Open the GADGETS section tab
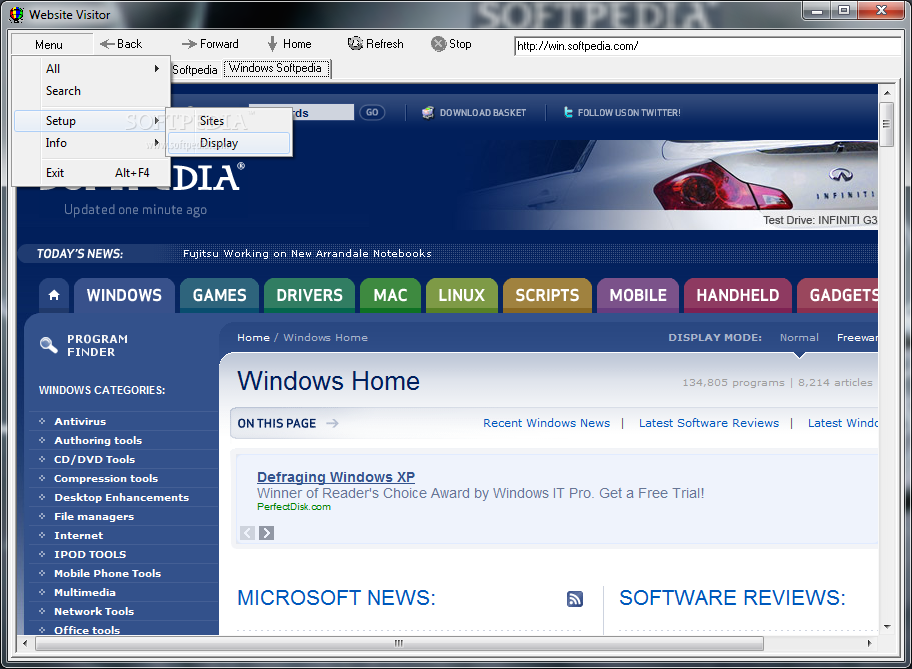Viewport: 912px width, 669px height. pos(838,296)
